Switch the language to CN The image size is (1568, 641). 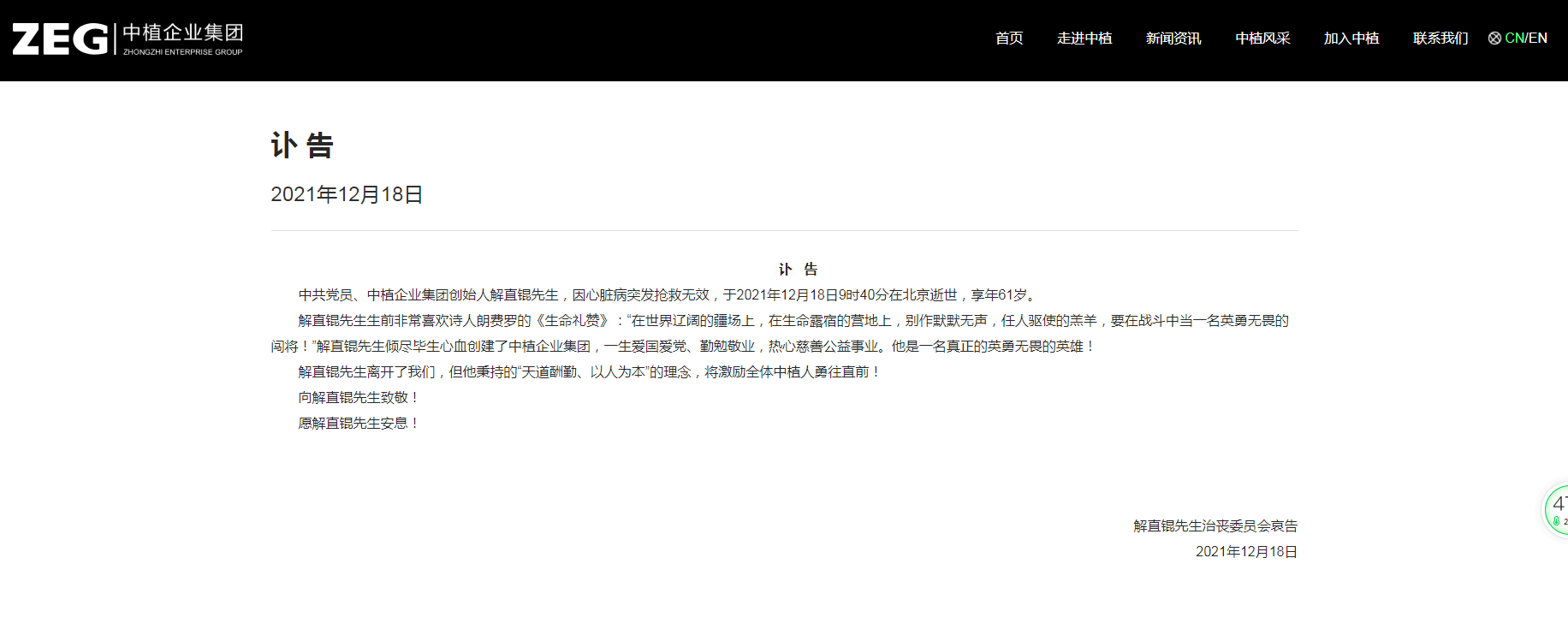[x=1513, y=39]
